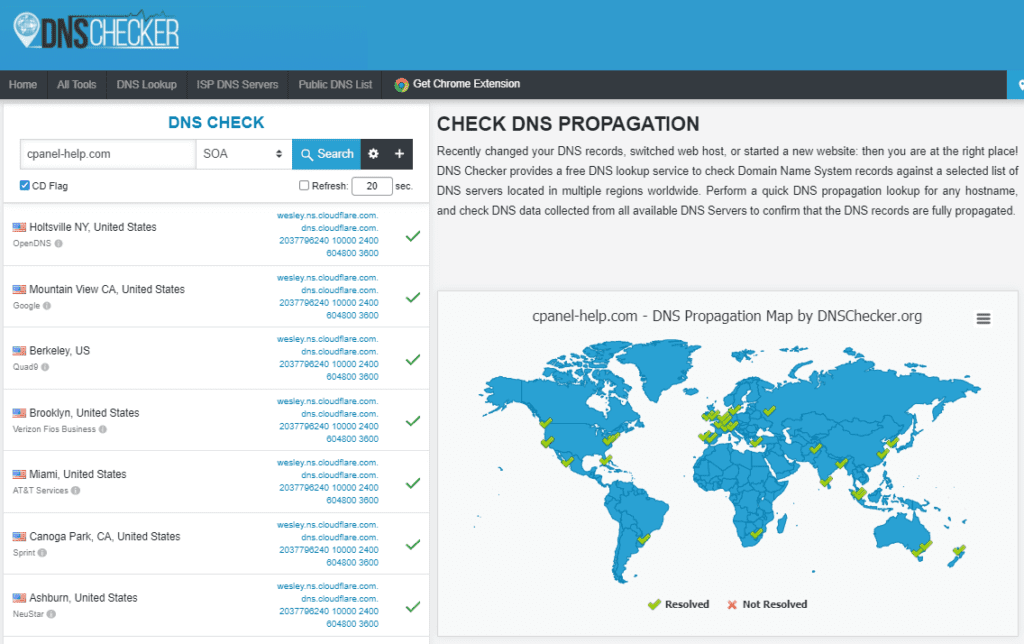Click info icon next to Quad9
This screenshot has height=644, width=1024.
tap(45, 367)
